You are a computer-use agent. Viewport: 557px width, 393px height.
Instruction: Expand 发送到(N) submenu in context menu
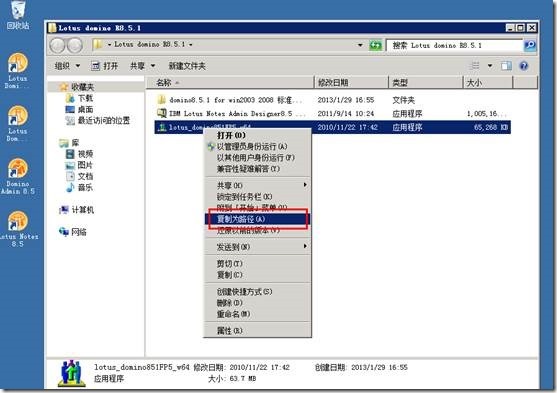point(258,247)
